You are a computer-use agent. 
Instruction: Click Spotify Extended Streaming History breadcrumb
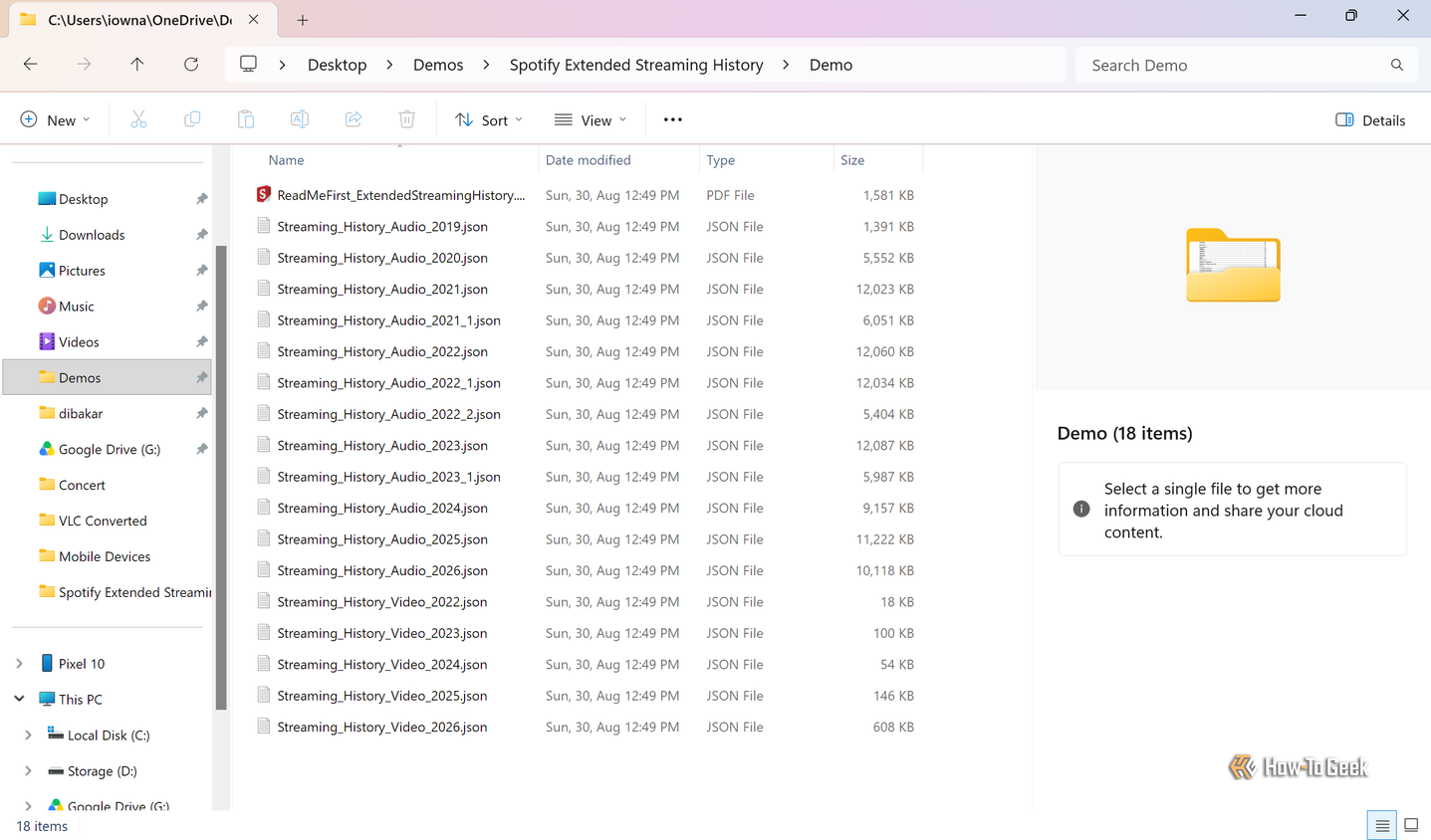pyautogui.click(x=636, y=65)
